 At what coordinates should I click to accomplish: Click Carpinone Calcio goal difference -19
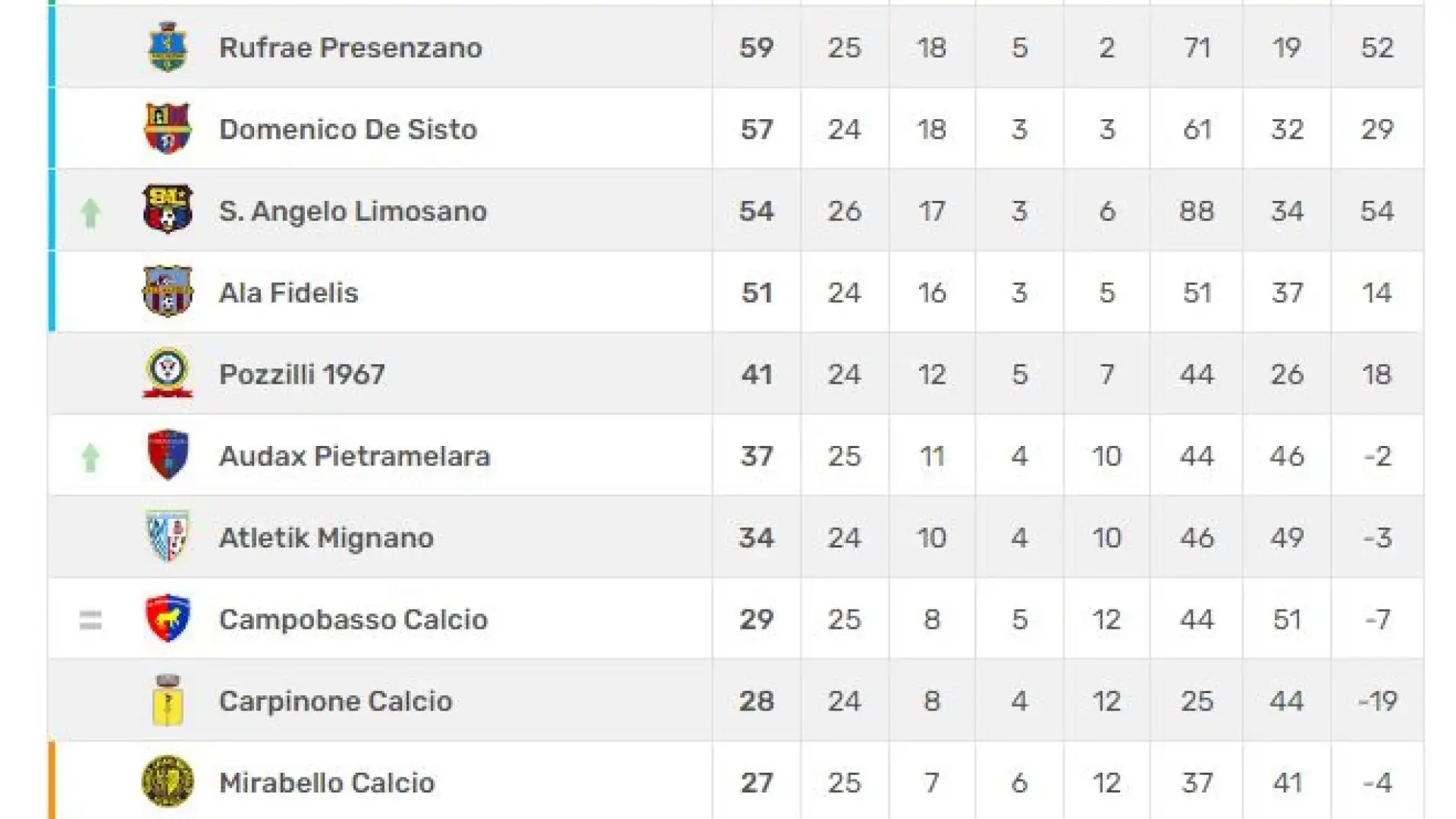click(x=1377, y=701)
